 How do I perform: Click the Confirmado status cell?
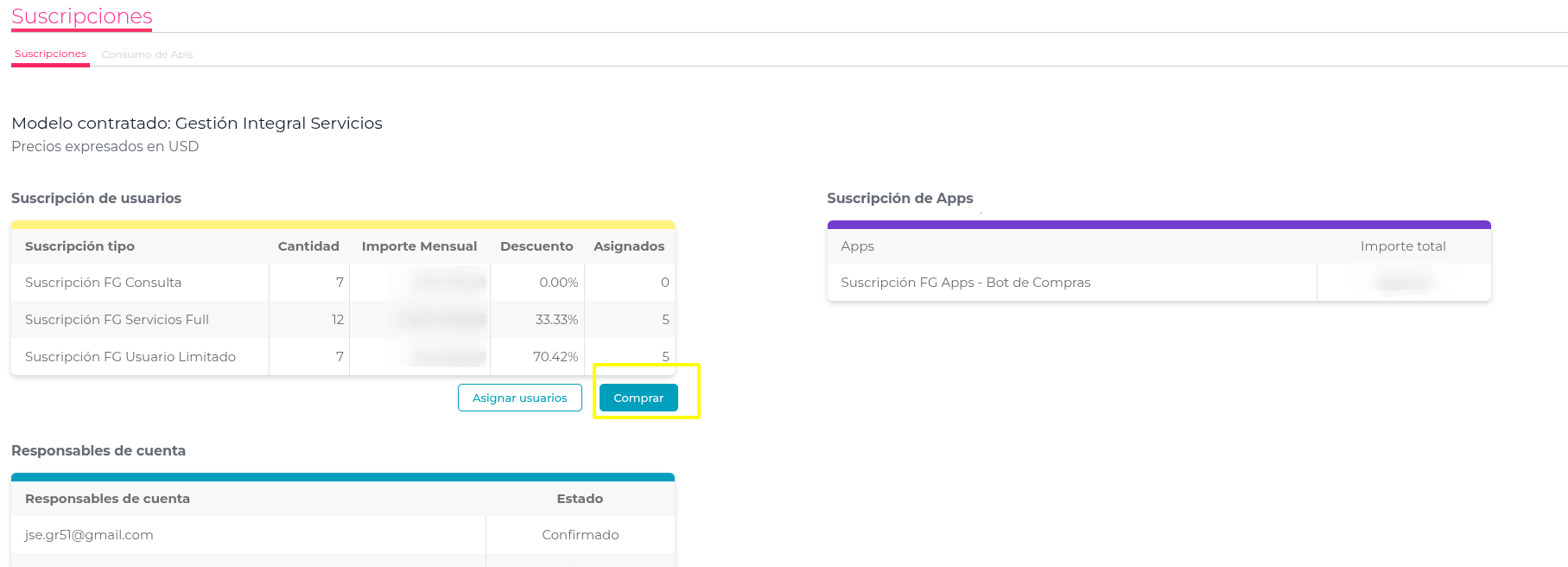click(580, 535)
